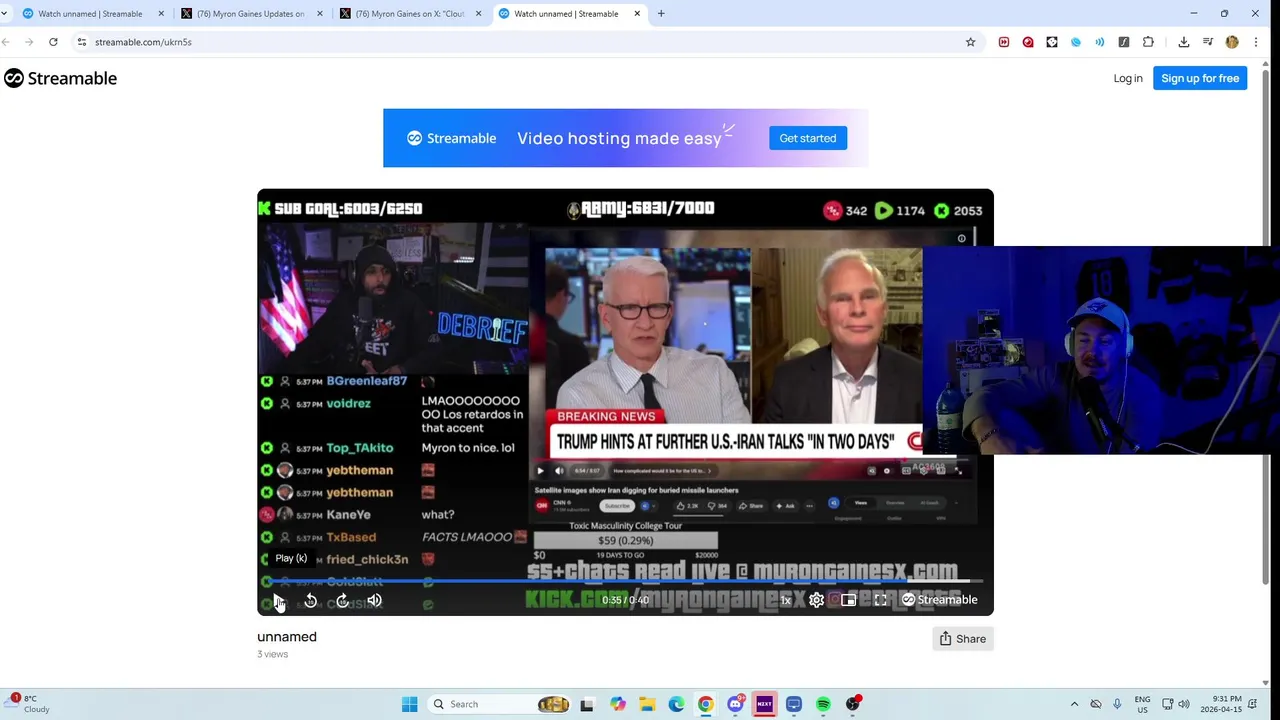Screen dimensions: 1280x720
Task: Show hidden system tray icons chevron
Action: coord(1074,704)
